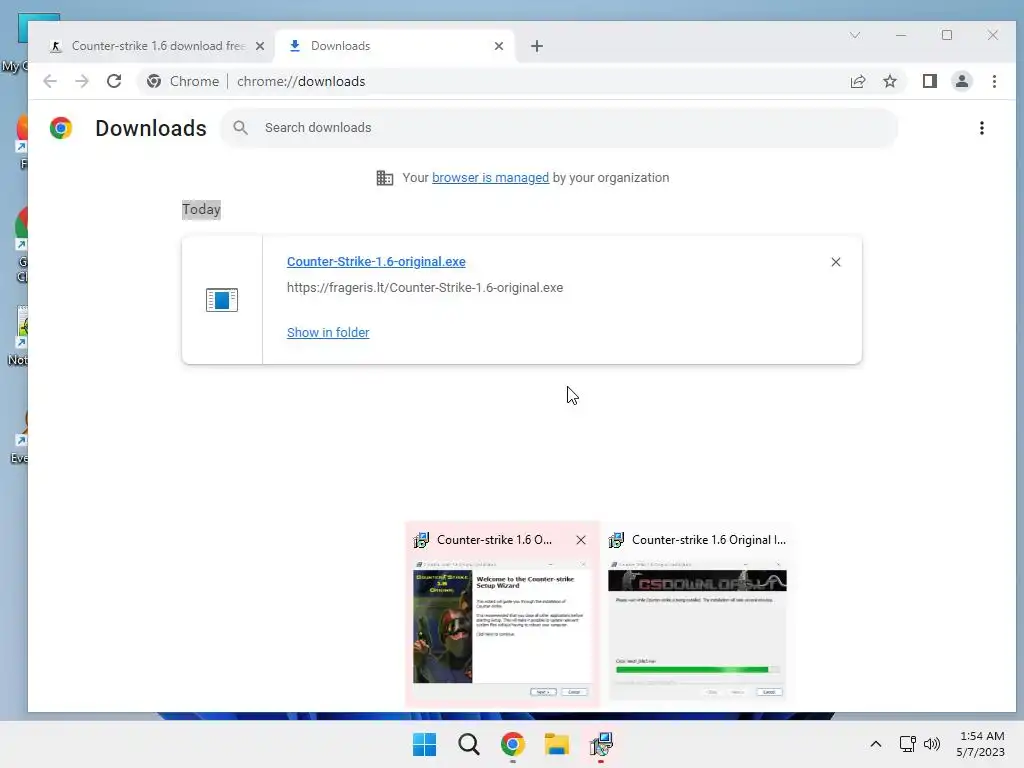Open Chrome's three-dot menu in toolbar
This screenshot has height=768, width=1024.
pos(994,81)
